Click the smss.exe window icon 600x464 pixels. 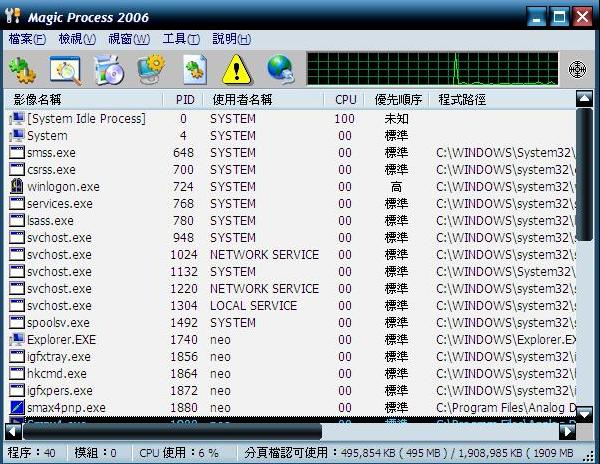pyautogui.click(x=17, y=152)
